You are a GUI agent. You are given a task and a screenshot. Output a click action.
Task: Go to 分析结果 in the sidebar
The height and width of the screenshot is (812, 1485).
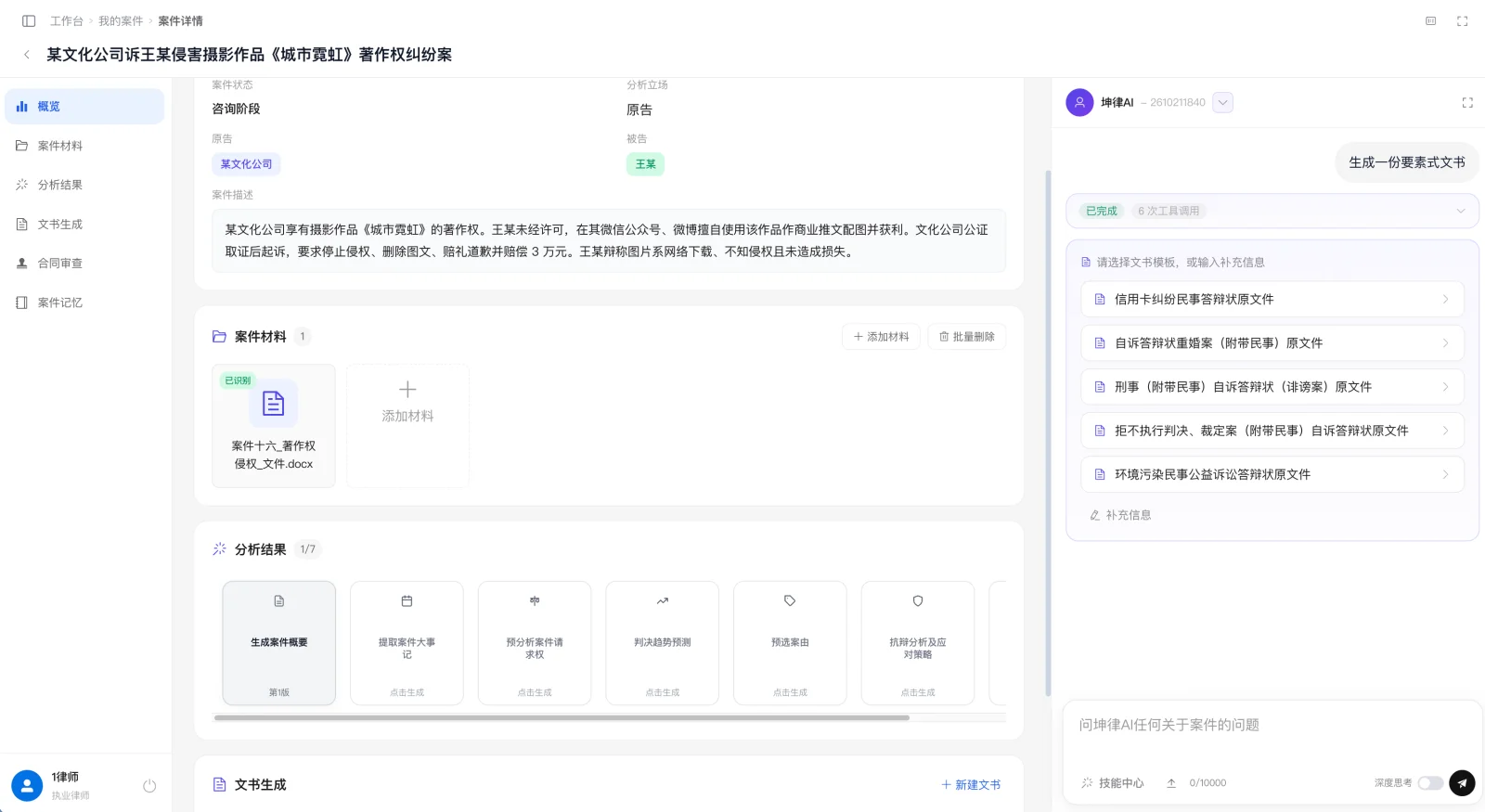(84, 185)
